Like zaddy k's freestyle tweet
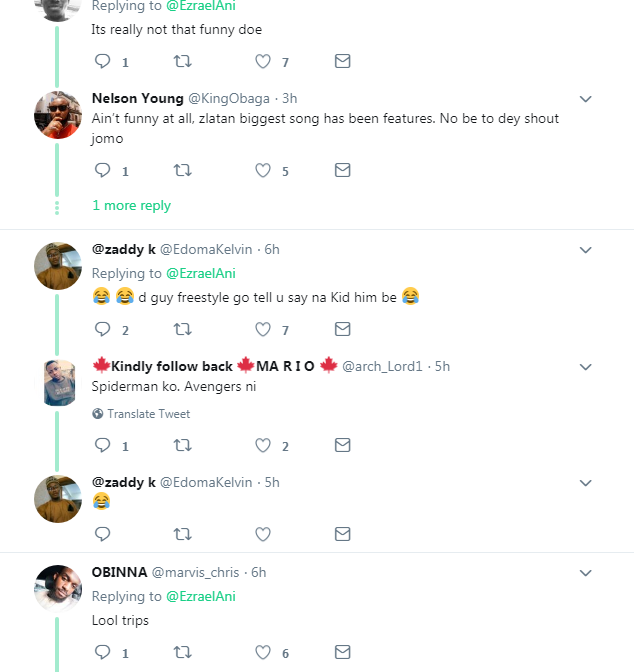The height and width of the screenshot is (672, 634). pyautogui.click(x=263, y=329)
